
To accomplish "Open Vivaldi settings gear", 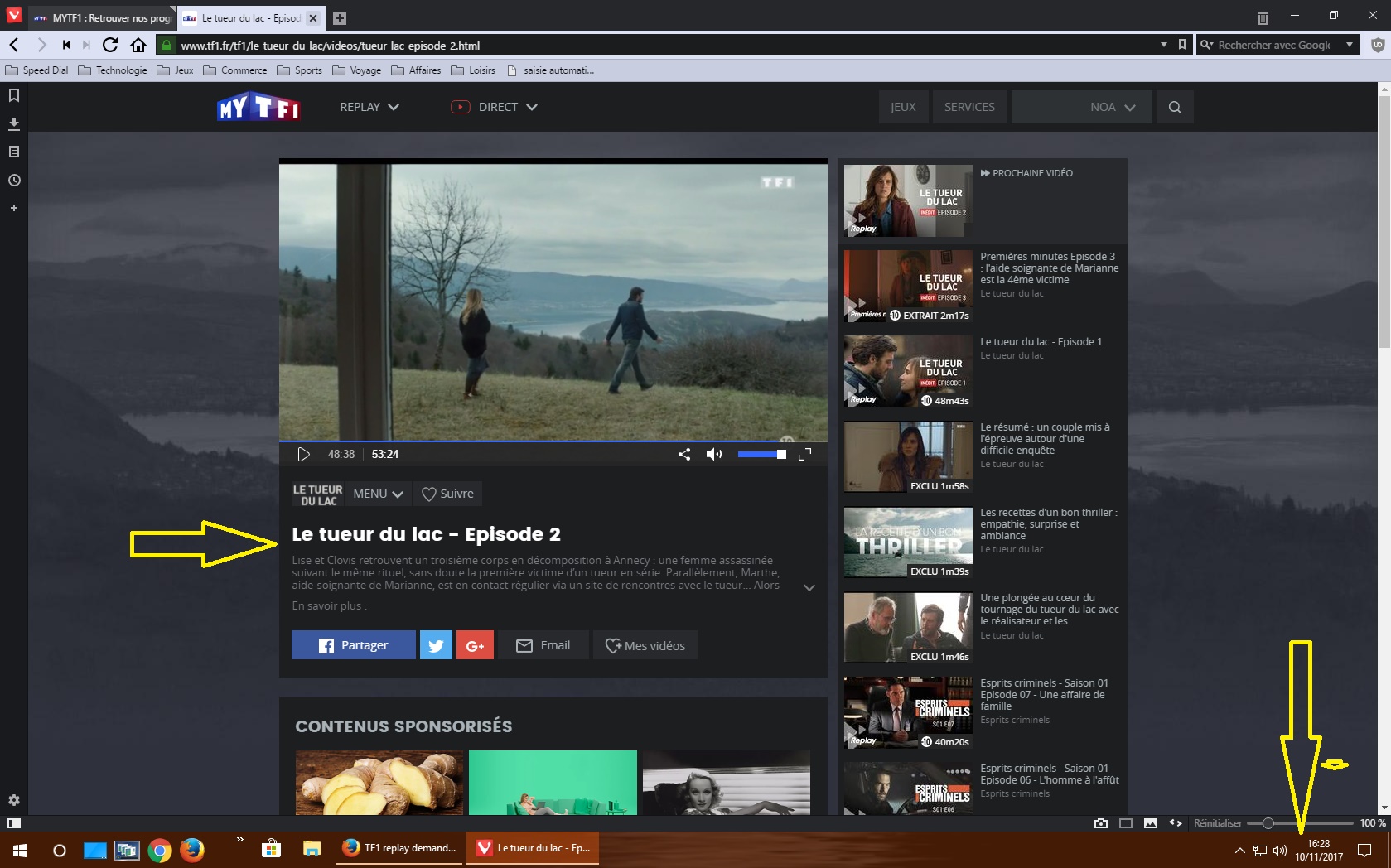I will (x=14, y=800).
